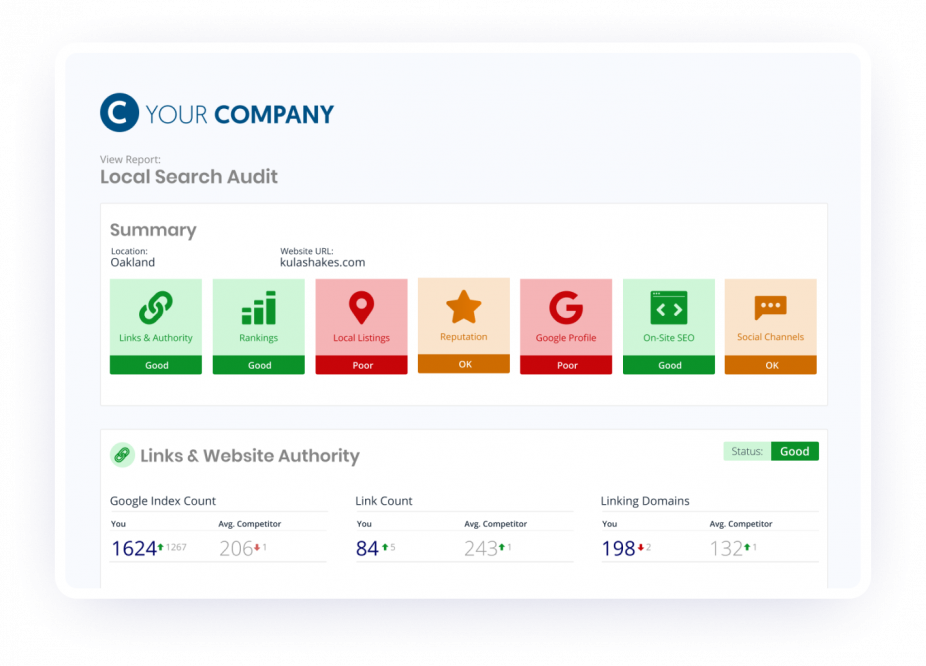Screen dimensions: 926x666
Task: Click the View Report: label
Action: (x=130, y=159)
